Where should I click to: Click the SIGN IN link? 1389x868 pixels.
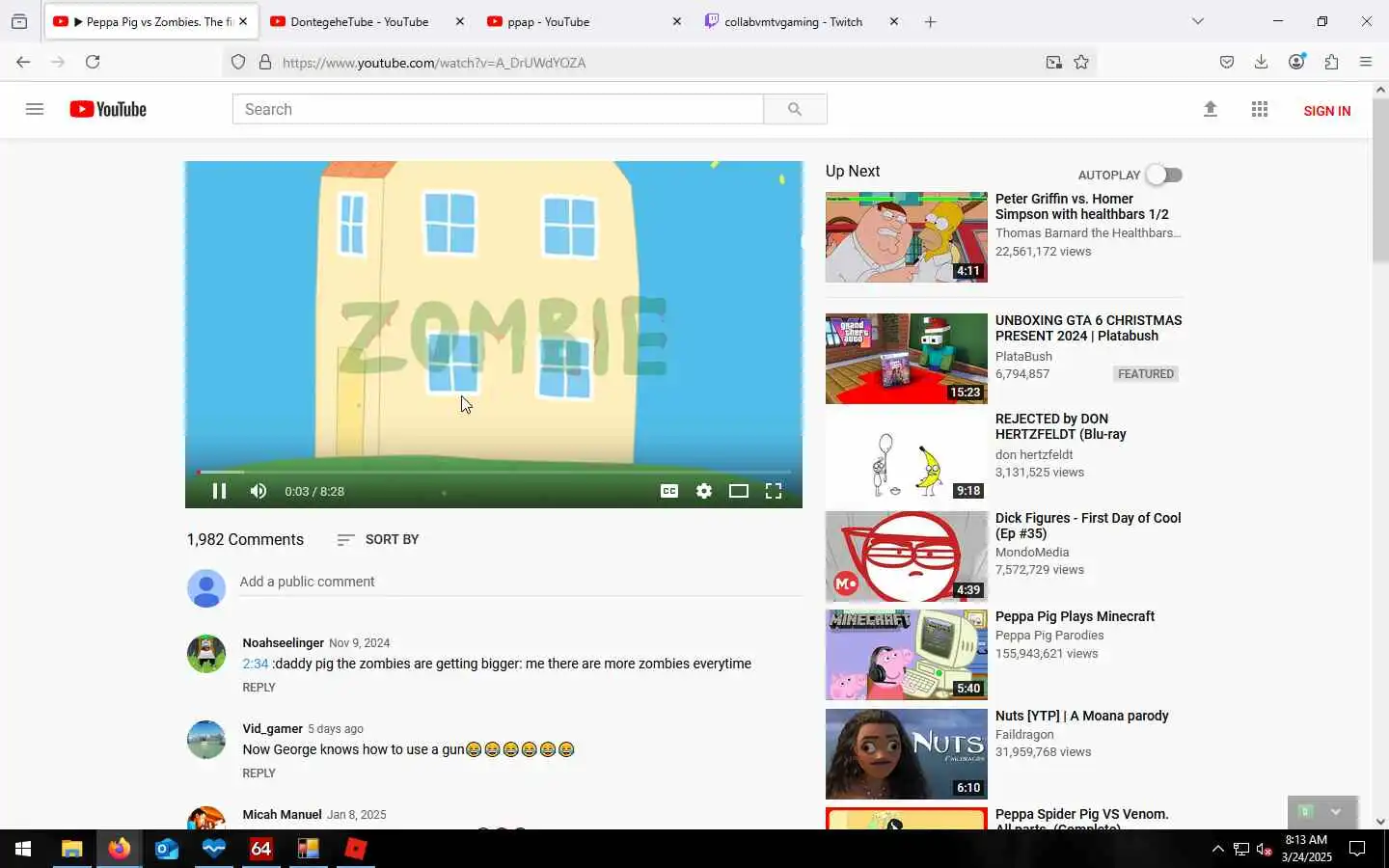coord(1326,111)
